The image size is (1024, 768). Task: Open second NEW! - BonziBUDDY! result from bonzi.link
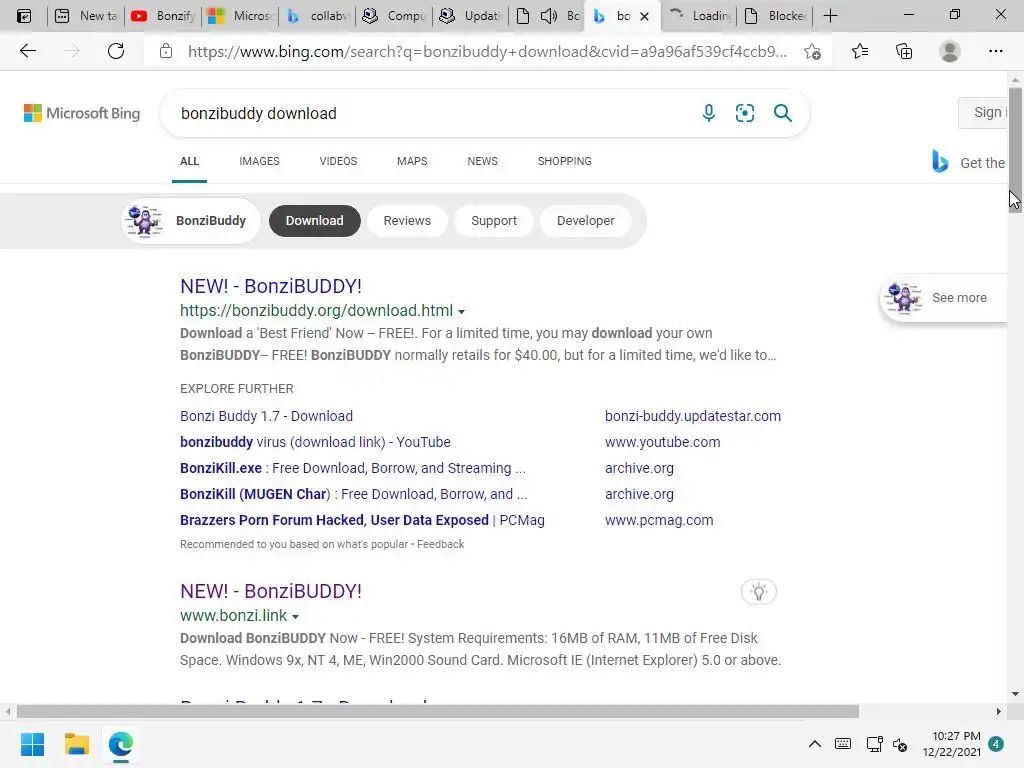pyautogui.click(x=271, y=591)
